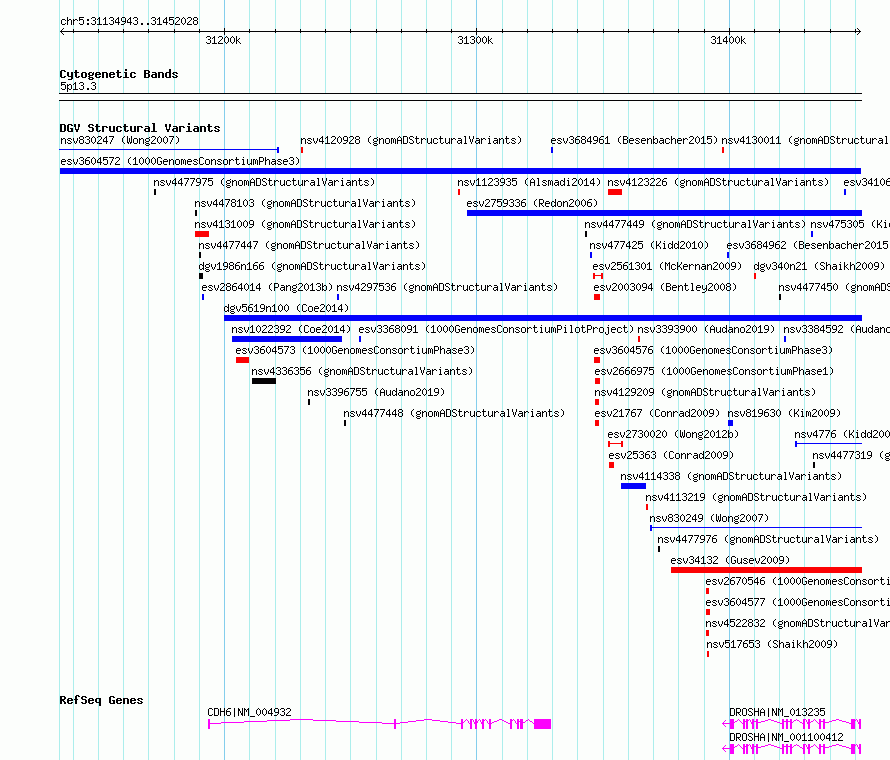Open esv21767 (Conrad2009) label
This screenshot has height=760, width=890.
[x=657, y=413]
